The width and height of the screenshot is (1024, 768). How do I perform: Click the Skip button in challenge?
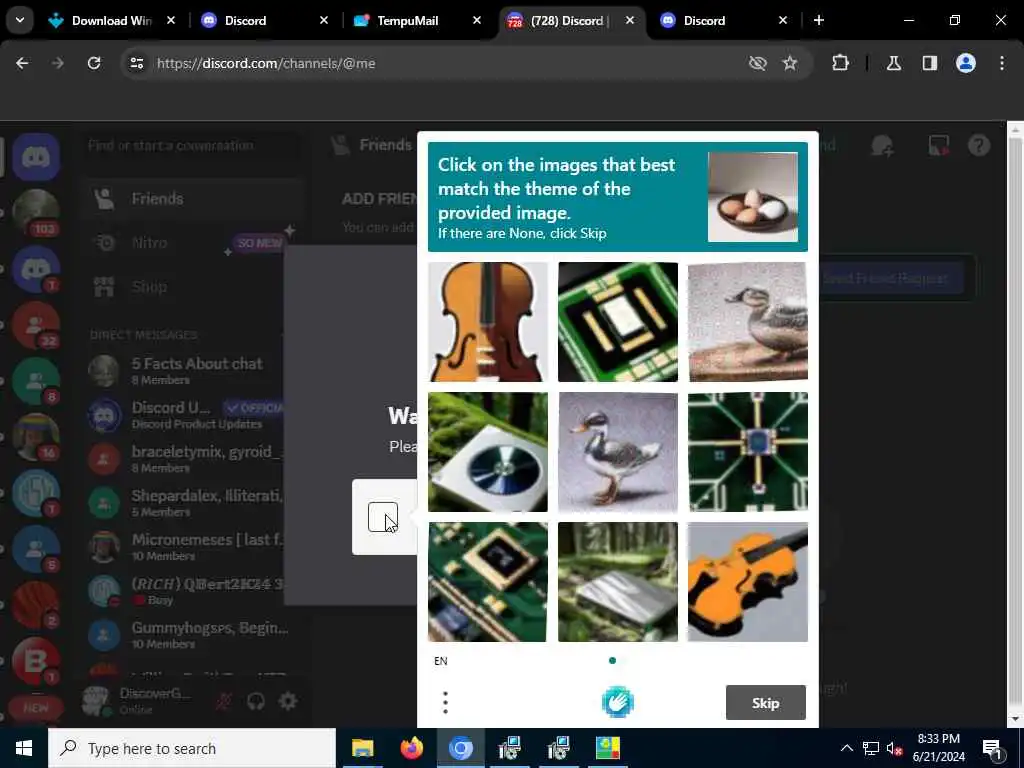pos(765,703)
